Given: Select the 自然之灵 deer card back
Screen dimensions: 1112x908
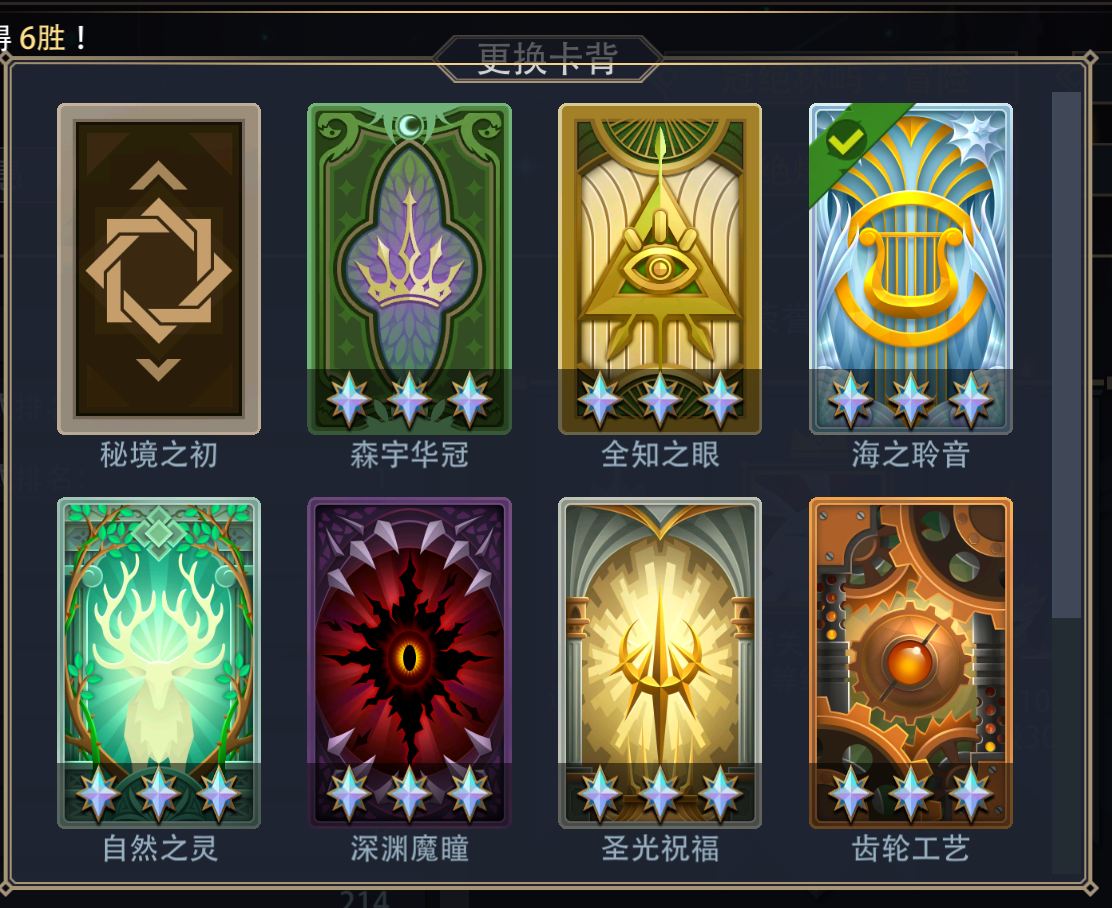Looking at the screenshot, I should tap(159, 663).
